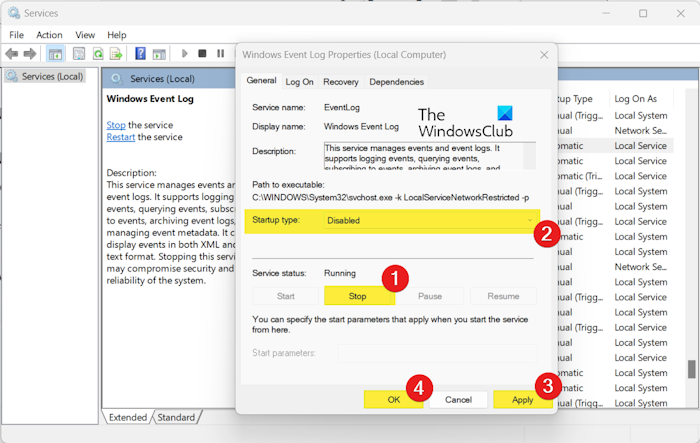Screen dimensions: 700x443
Task: Switch to the Extended view tab
Action: (x=128, y=417)
